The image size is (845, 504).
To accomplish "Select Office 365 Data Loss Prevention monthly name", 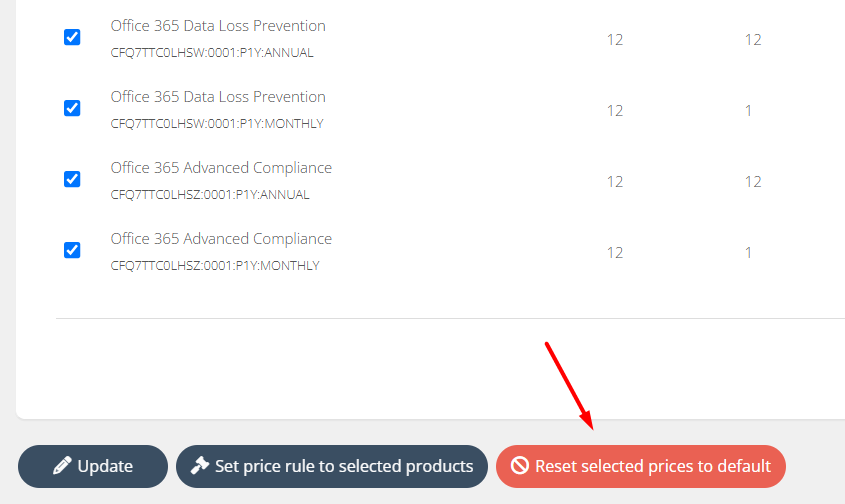I will pyautogui.click(x=218, y=97).
